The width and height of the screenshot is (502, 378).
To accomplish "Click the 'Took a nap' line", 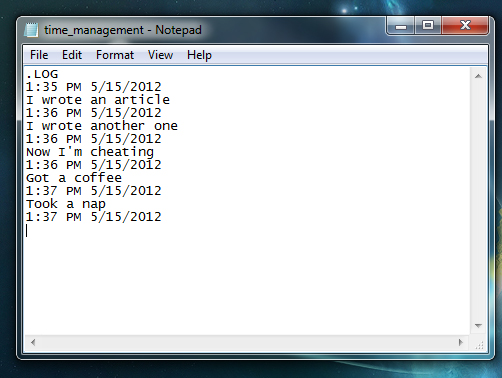I will coord(66,204).
